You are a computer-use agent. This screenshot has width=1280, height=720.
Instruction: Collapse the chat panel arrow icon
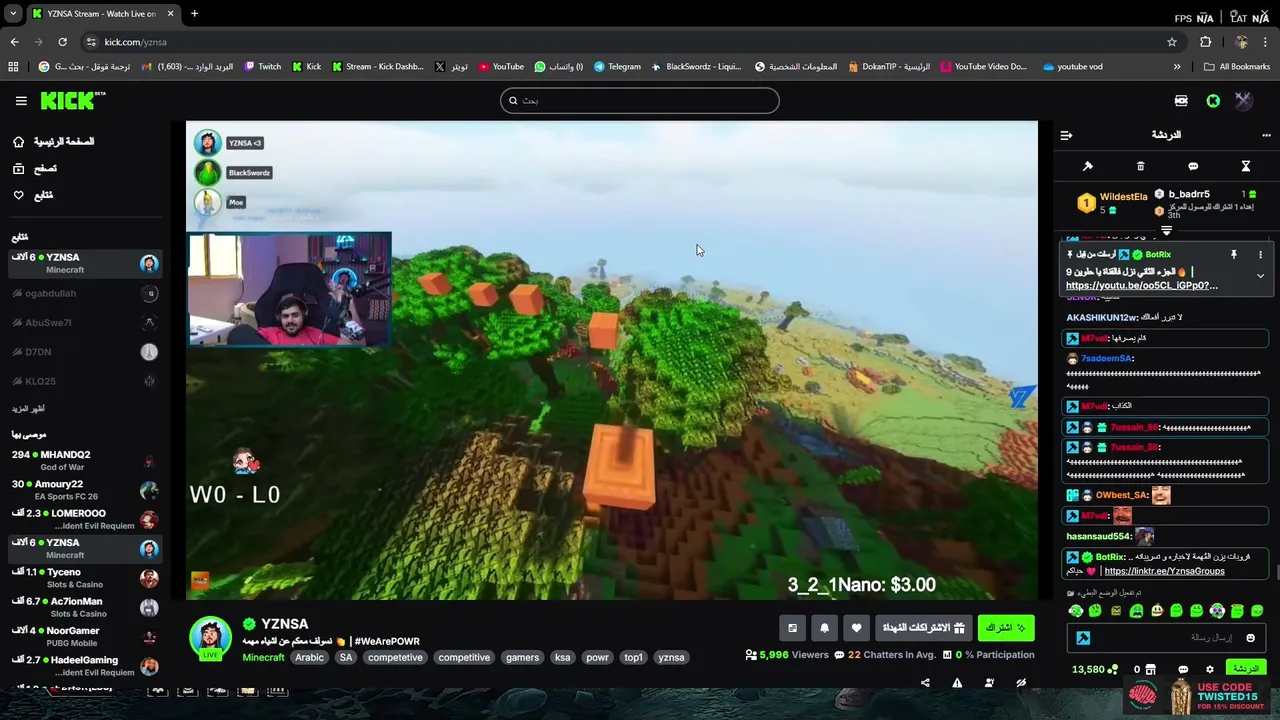click(1066, 135)
